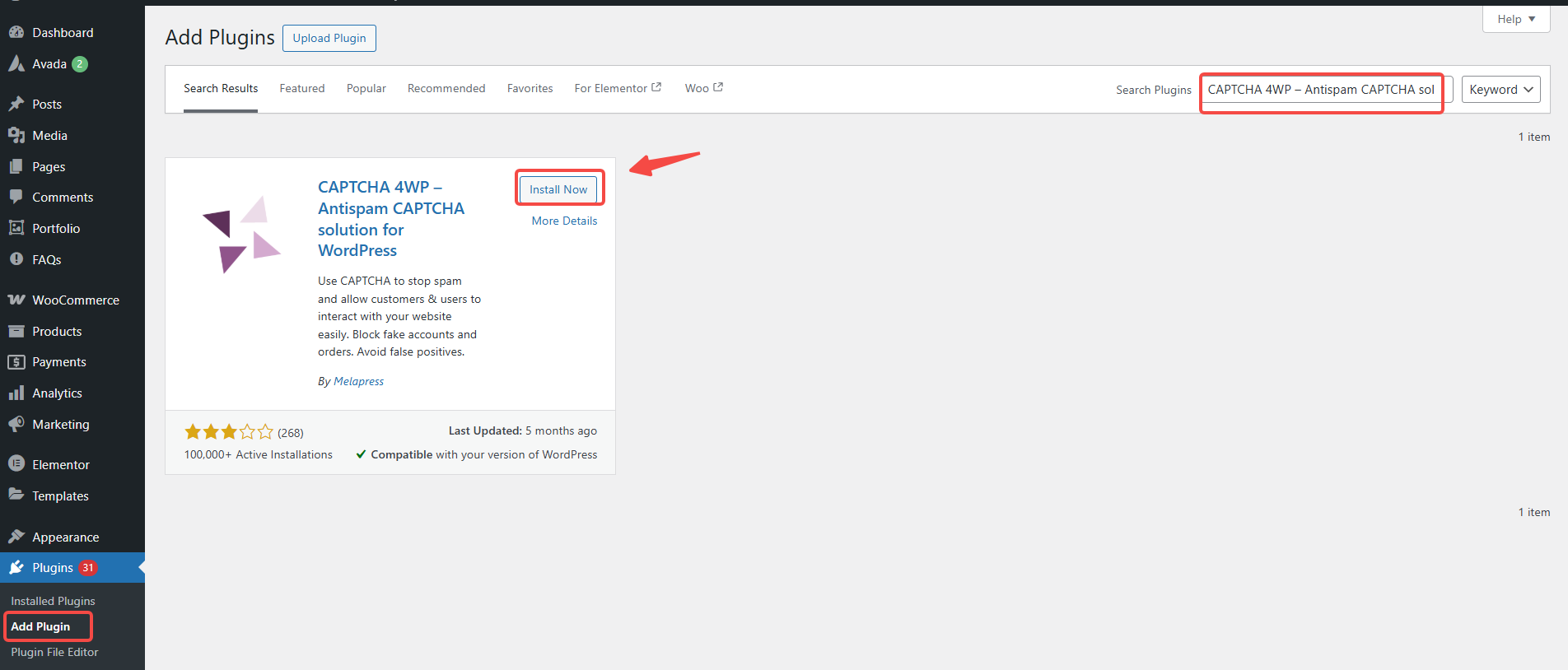Click the Products archive icon
This screenshot has height=670, width=1568.
16,331
